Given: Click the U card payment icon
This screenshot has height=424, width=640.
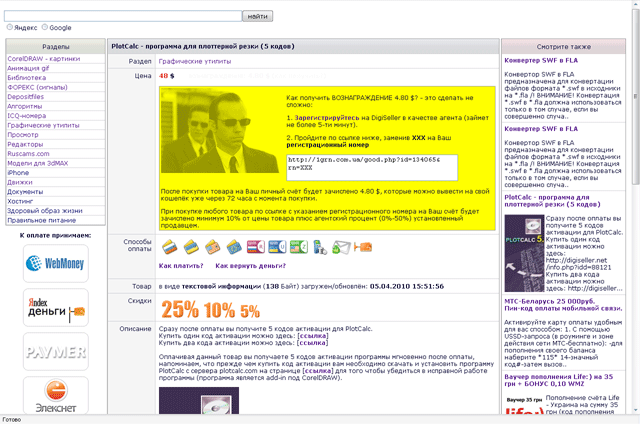Looking at the screenshot, I should click(277, 247).
